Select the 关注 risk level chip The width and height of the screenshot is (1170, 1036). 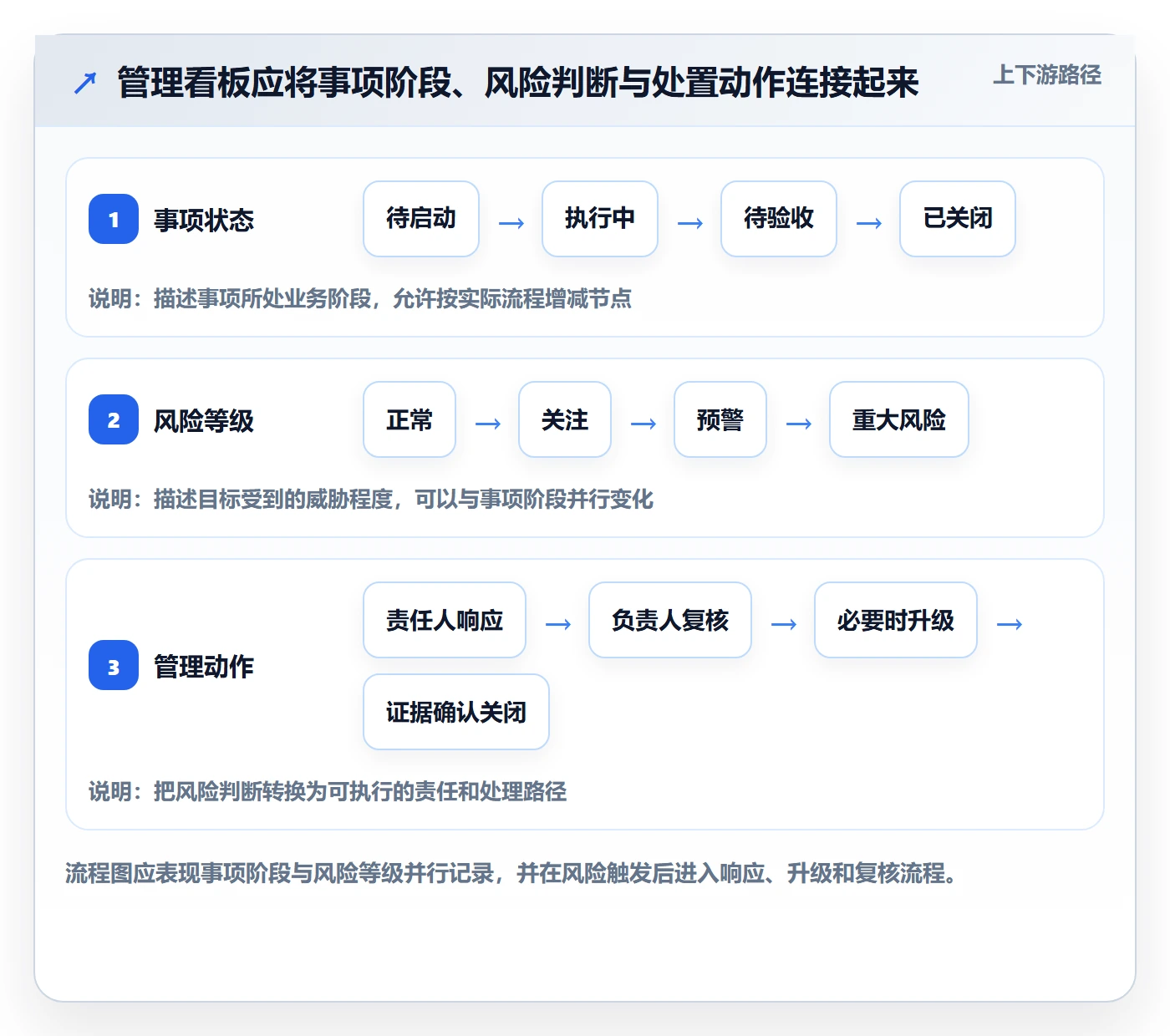(565, 419)
